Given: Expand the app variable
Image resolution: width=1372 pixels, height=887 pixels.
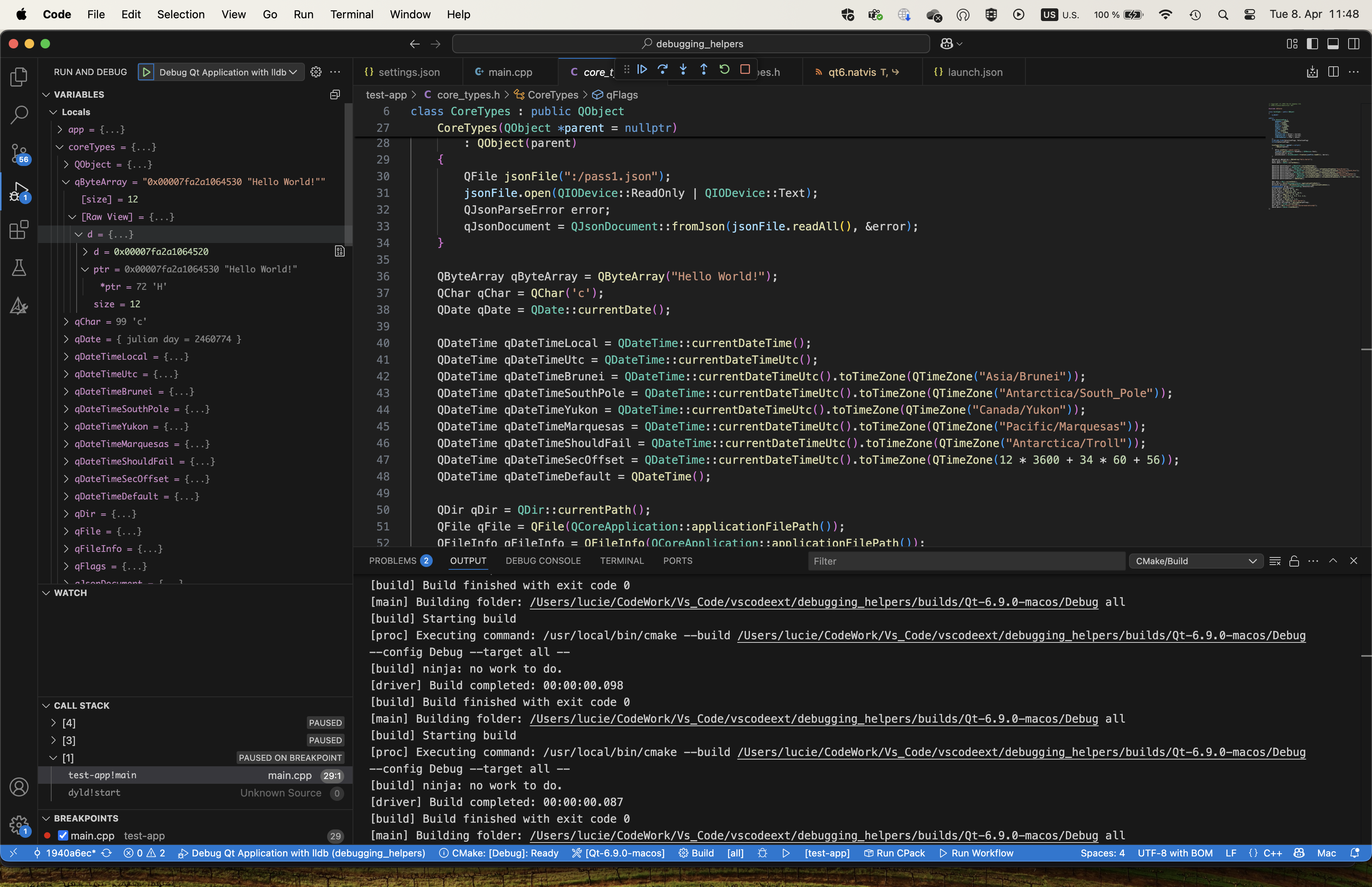Looking at the screenshot, I should click(x=60, y=129).
